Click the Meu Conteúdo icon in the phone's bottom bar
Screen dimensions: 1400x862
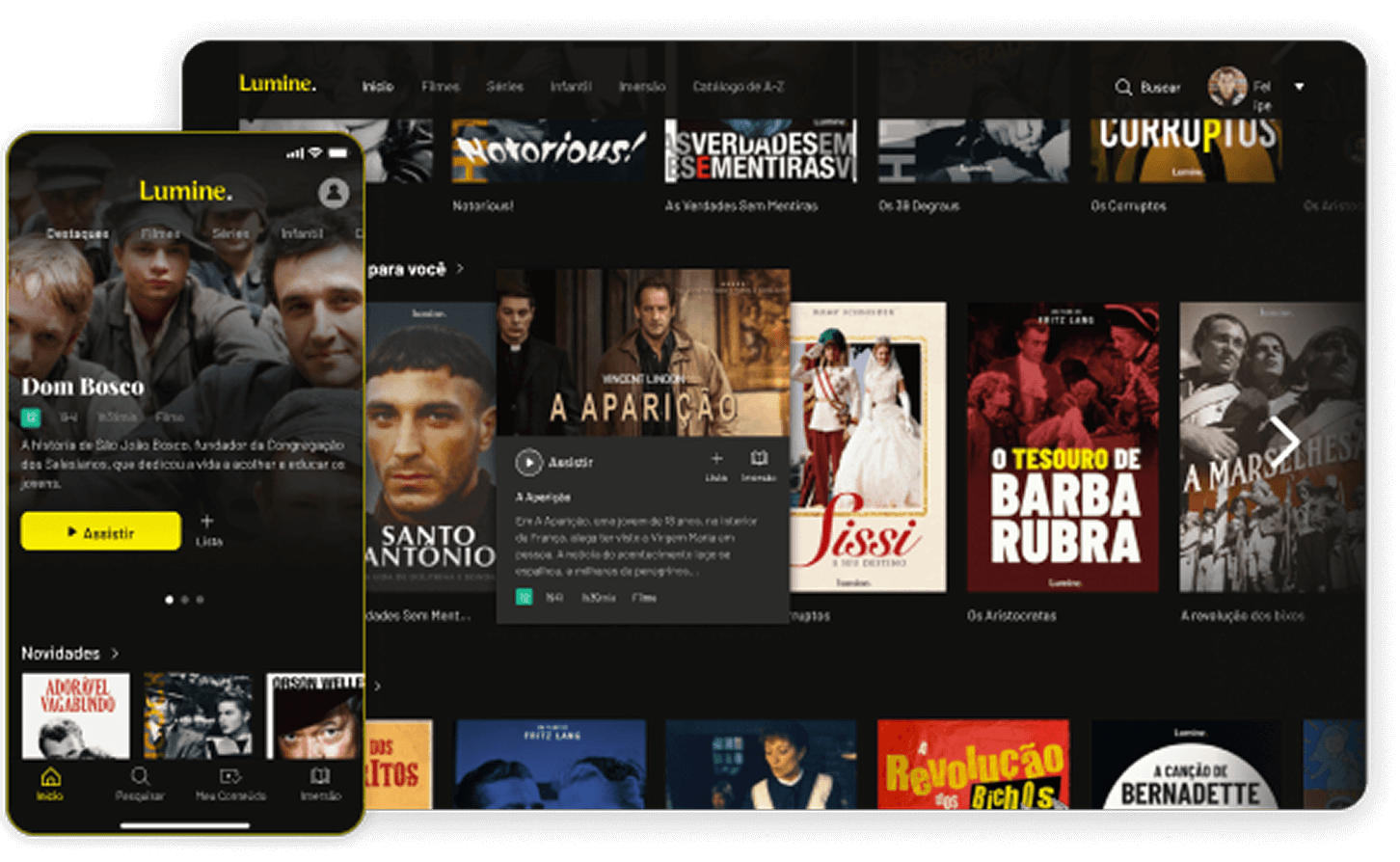(230, 777)
